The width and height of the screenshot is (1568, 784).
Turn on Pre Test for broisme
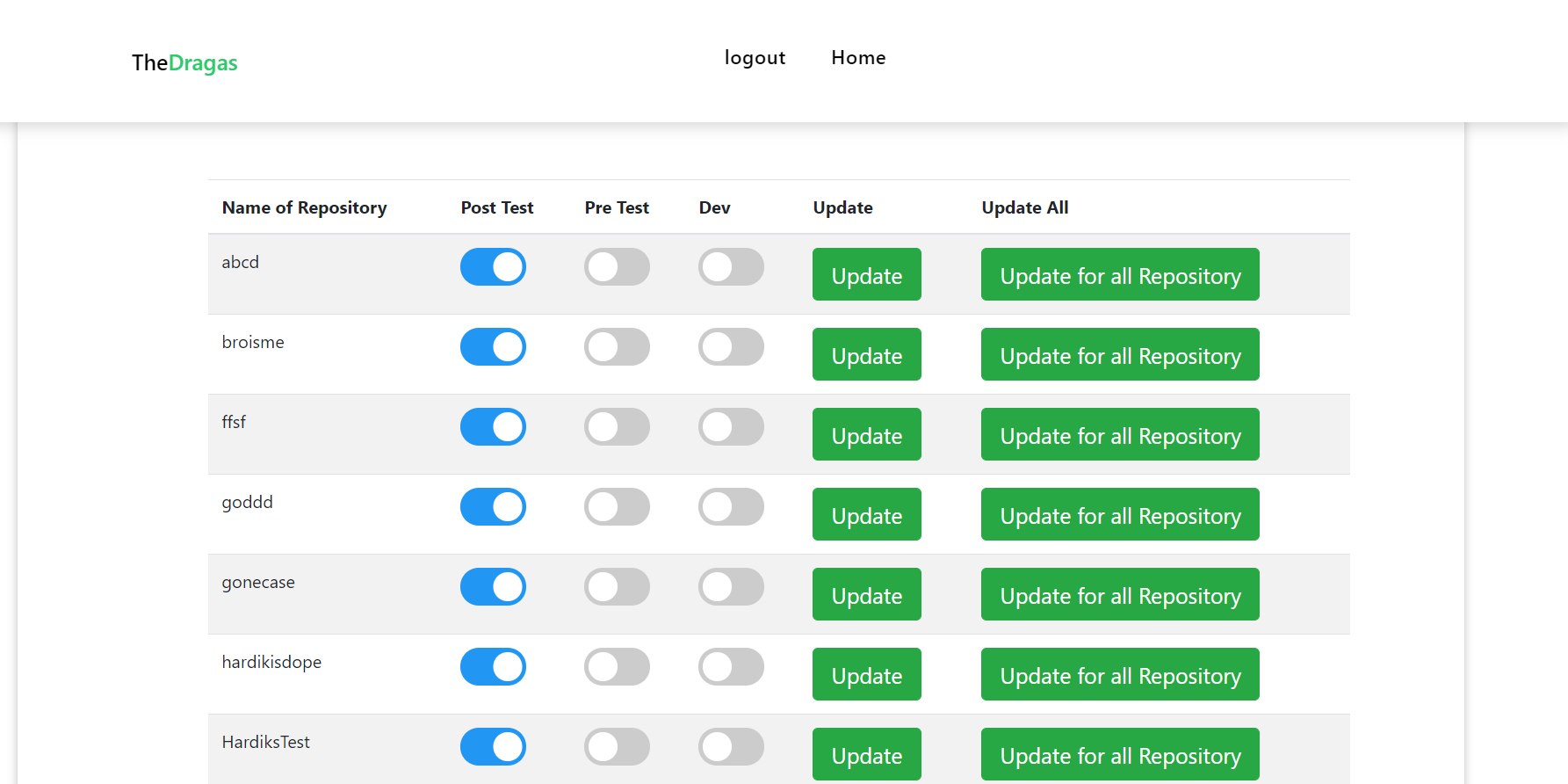[617, 346]
